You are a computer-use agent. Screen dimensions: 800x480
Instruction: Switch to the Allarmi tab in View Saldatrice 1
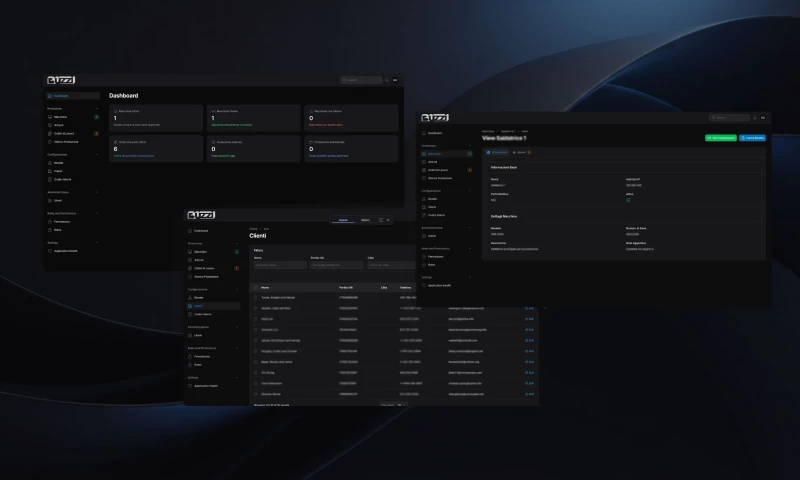[522, 153]
